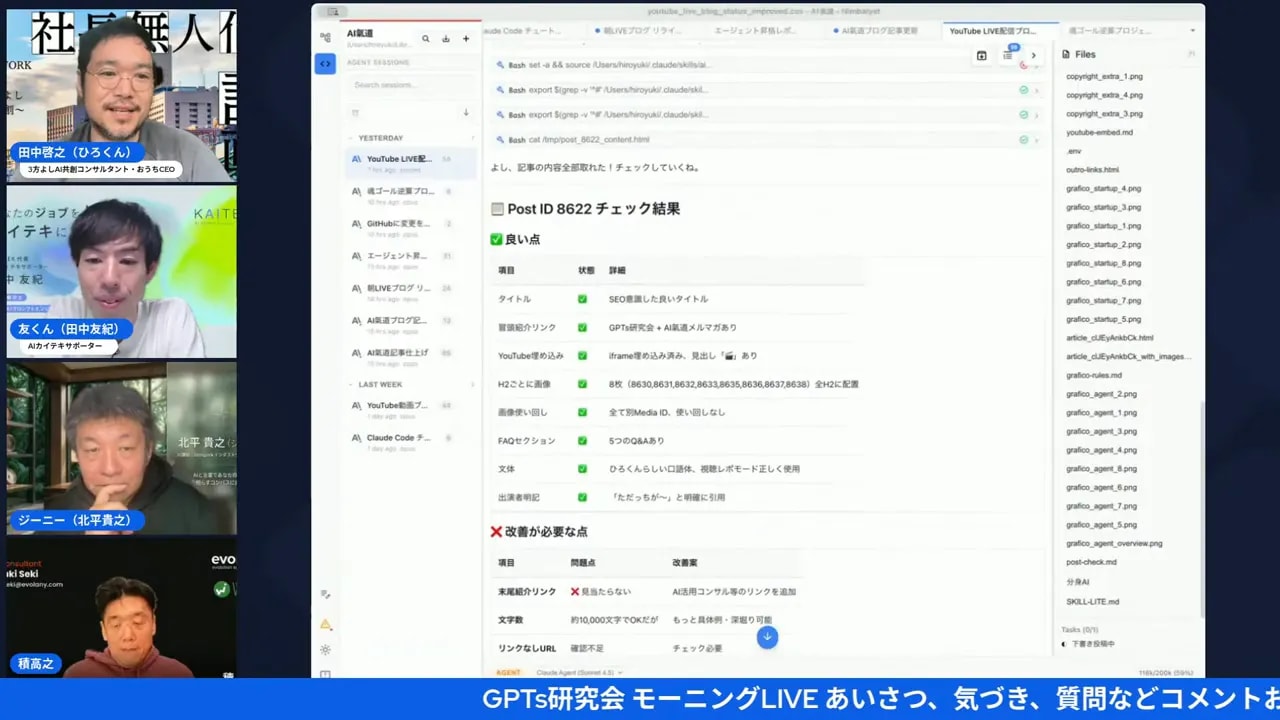Click the preview panel icon near the notification badge
This screenshot has width=1280, height=720.
click(982, 56)
